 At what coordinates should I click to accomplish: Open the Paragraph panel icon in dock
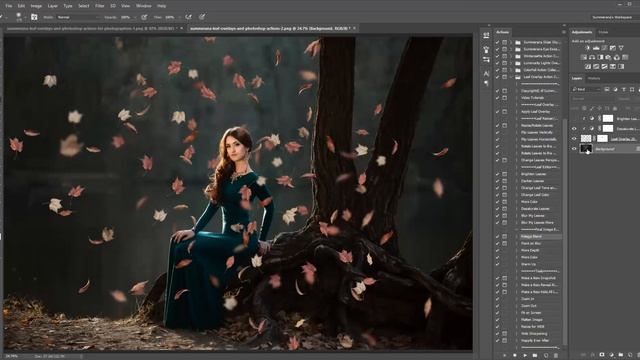pos(486,83)
